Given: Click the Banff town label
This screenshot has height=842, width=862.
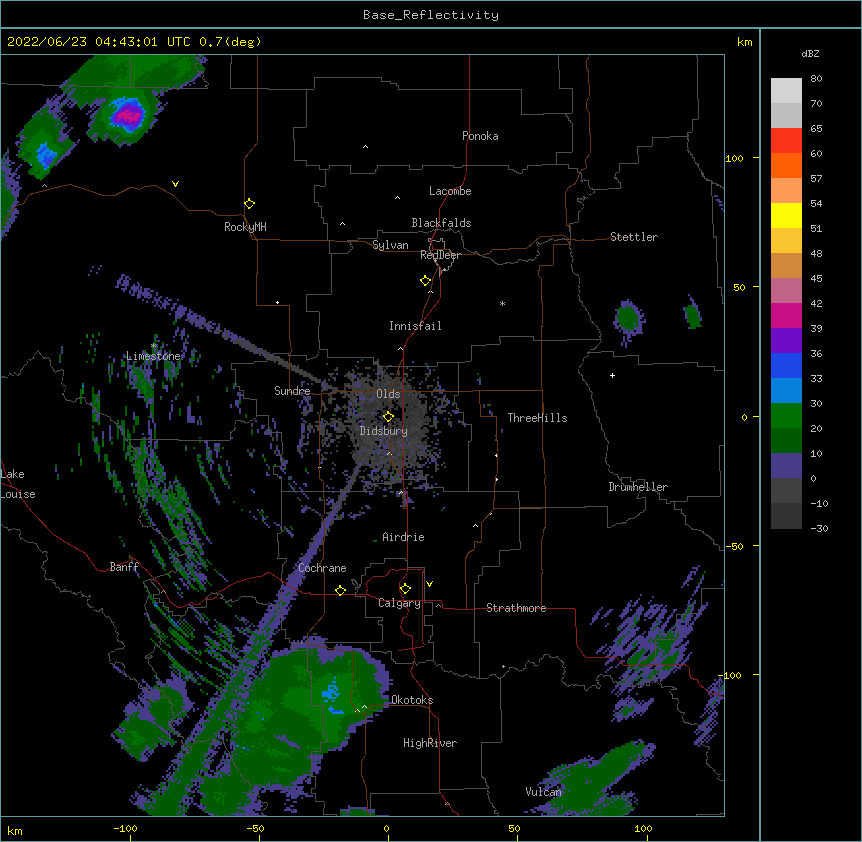Looking at the screenshot, I should [124, 567].
